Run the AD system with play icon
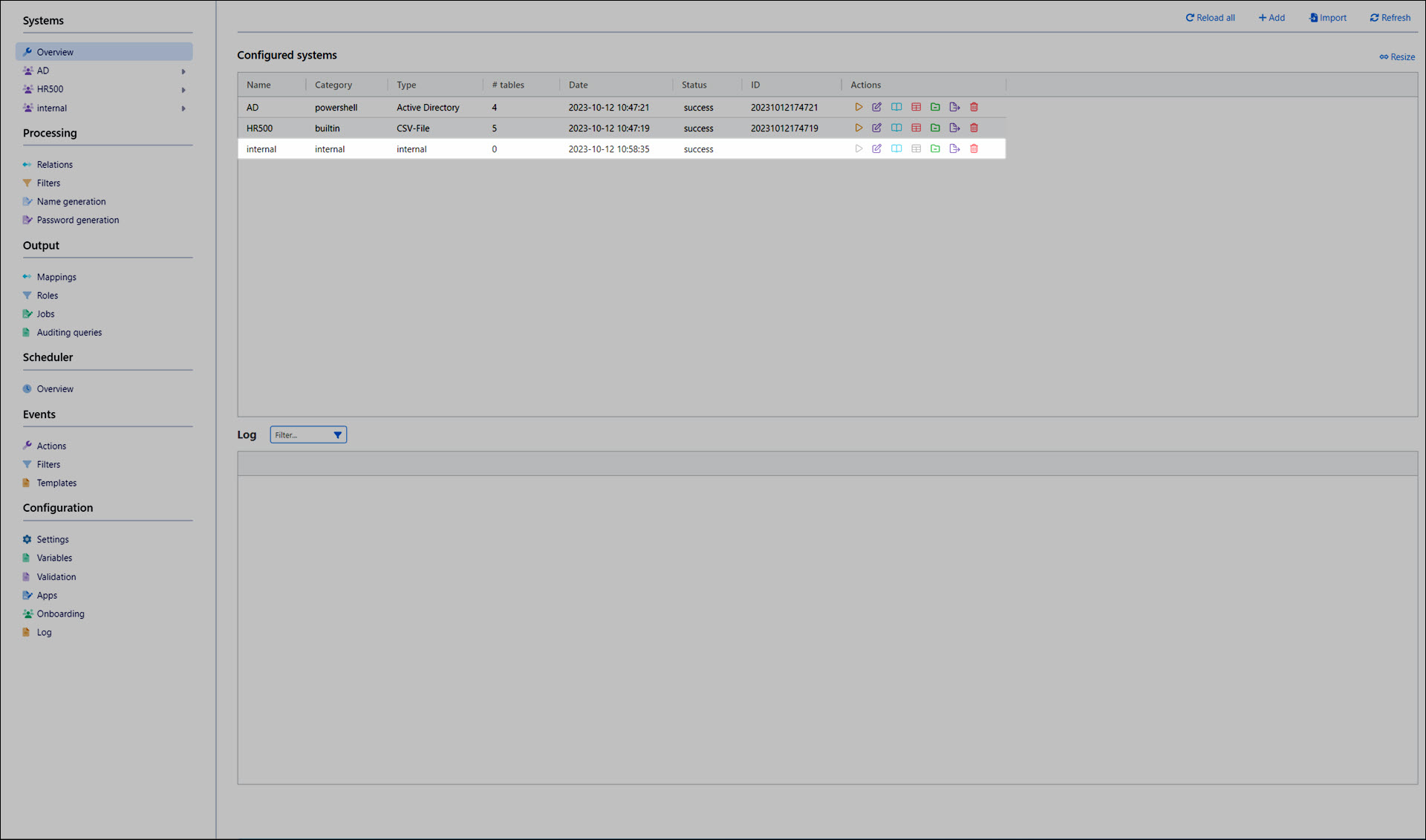This screenshot has width=1426, height=840. tap(859, 108)
